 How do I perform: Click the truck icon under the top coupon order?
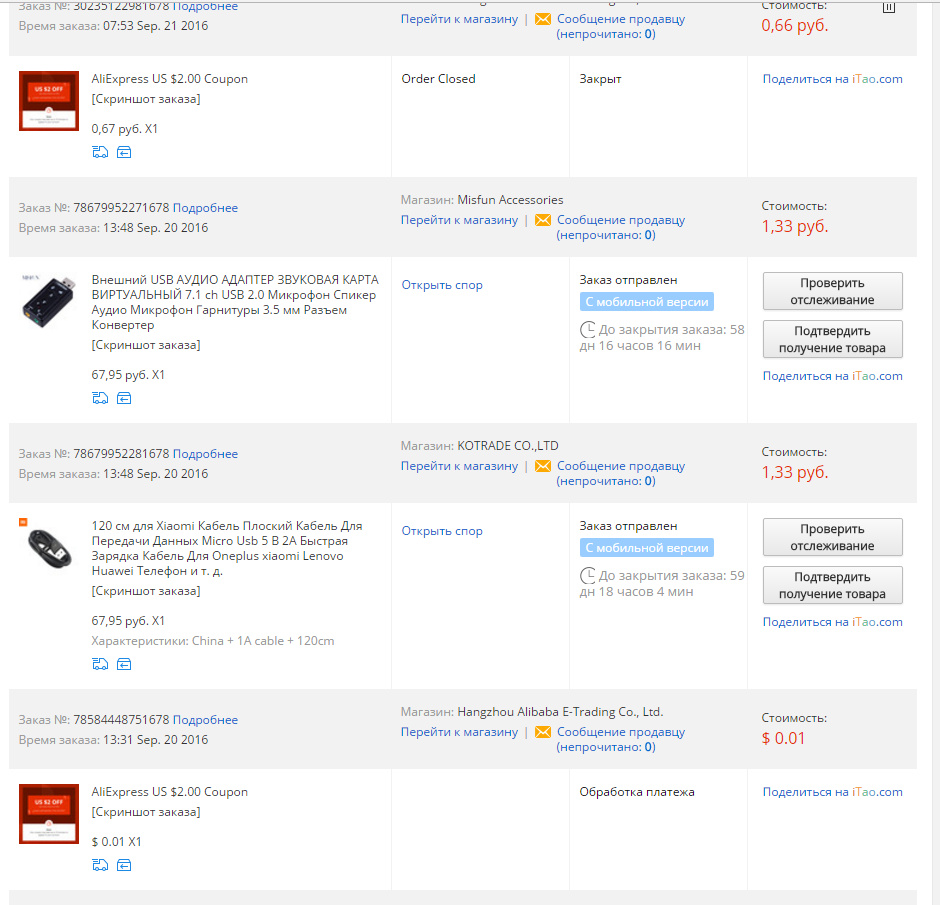pyautogui.click(x=100, y=152)
